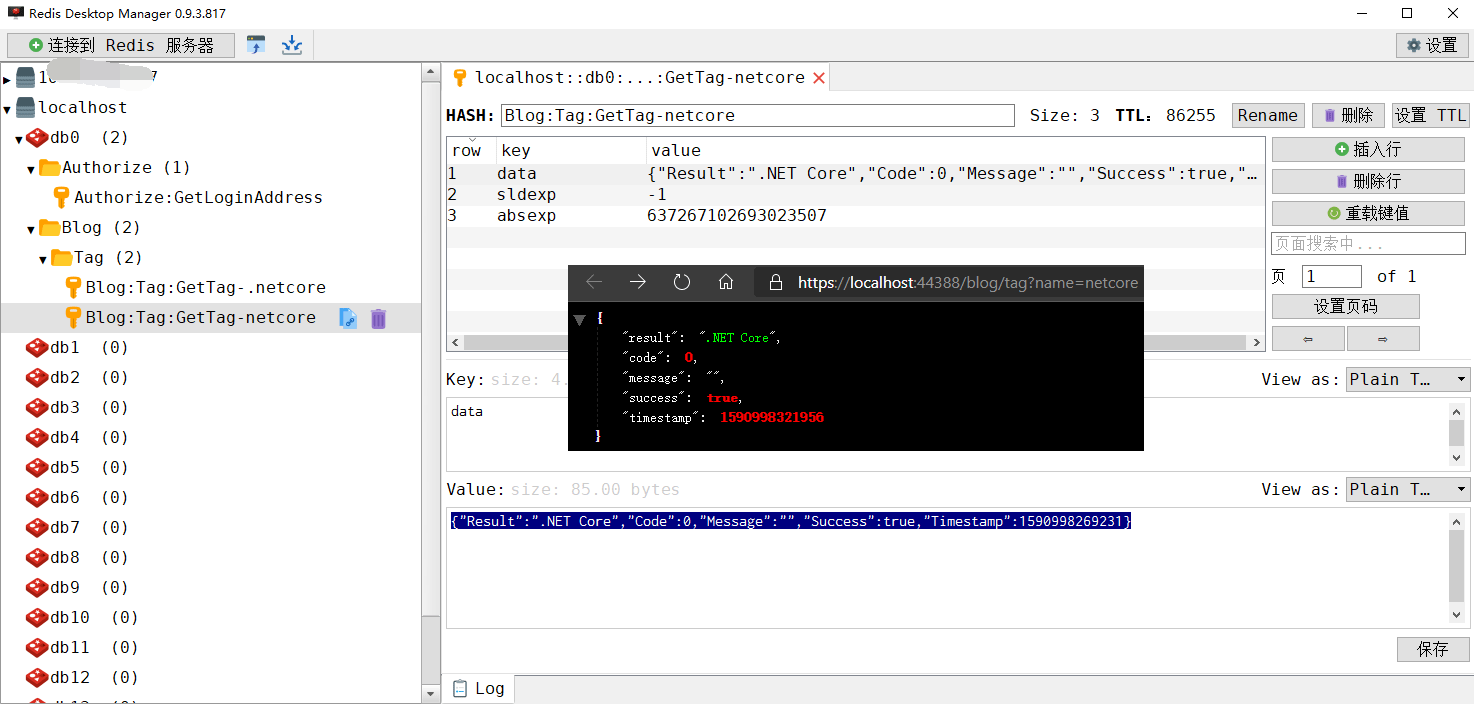This screenshot has height=704, width=1474.
Task: Click the browser back arrow
Action: 594,283
